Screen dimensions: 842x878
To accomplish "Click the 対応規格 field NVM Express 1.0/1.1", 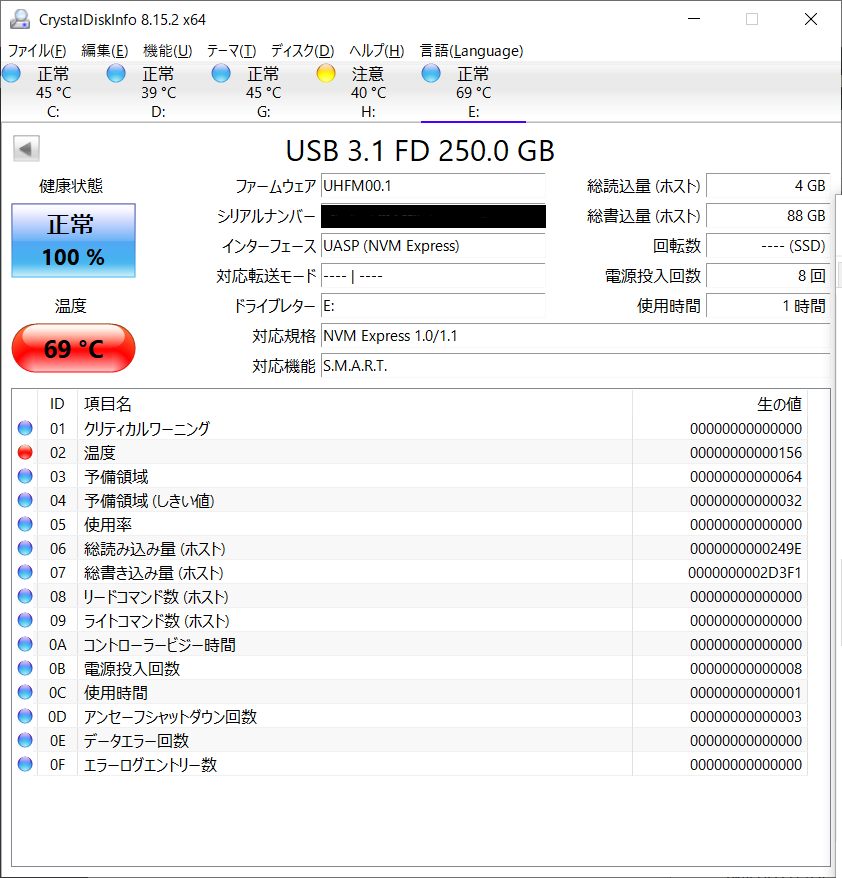I will coord(576,336).
